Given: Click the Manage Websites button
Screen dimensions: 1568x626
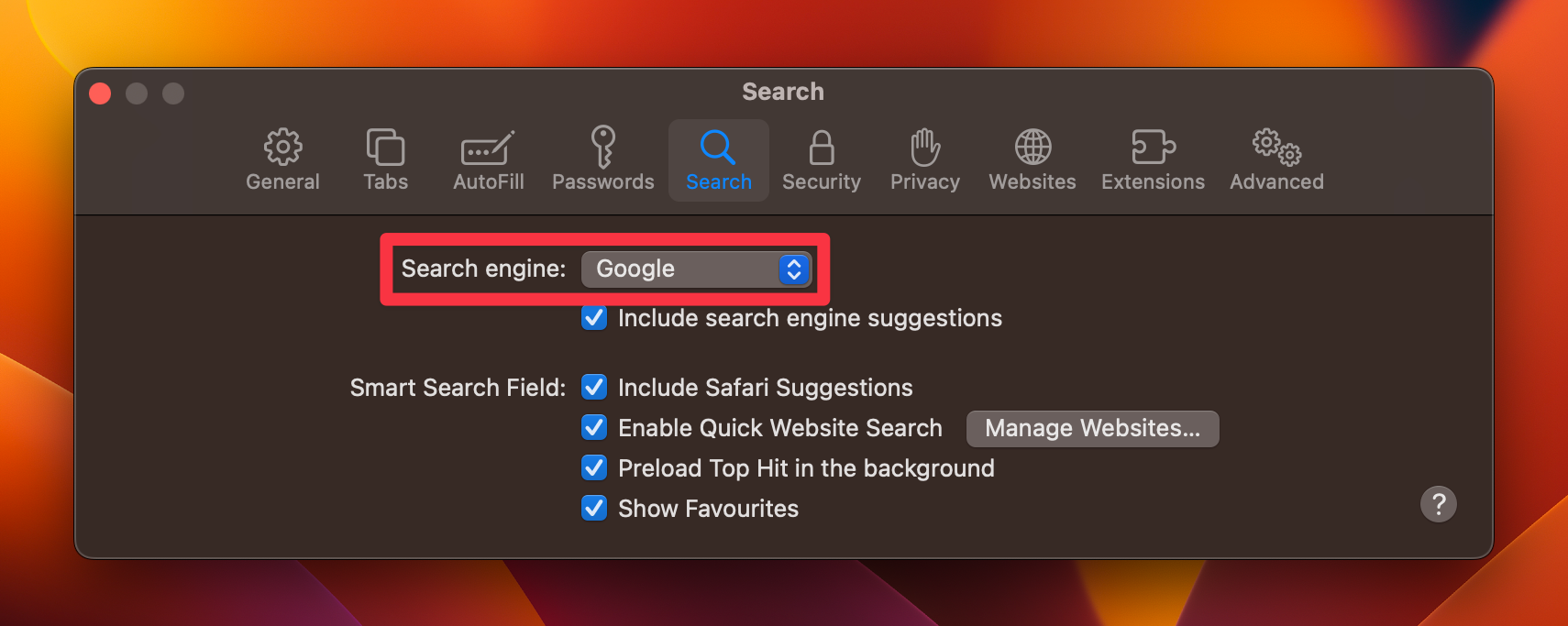Looking at the screenshot, I should coord(1091,428).
